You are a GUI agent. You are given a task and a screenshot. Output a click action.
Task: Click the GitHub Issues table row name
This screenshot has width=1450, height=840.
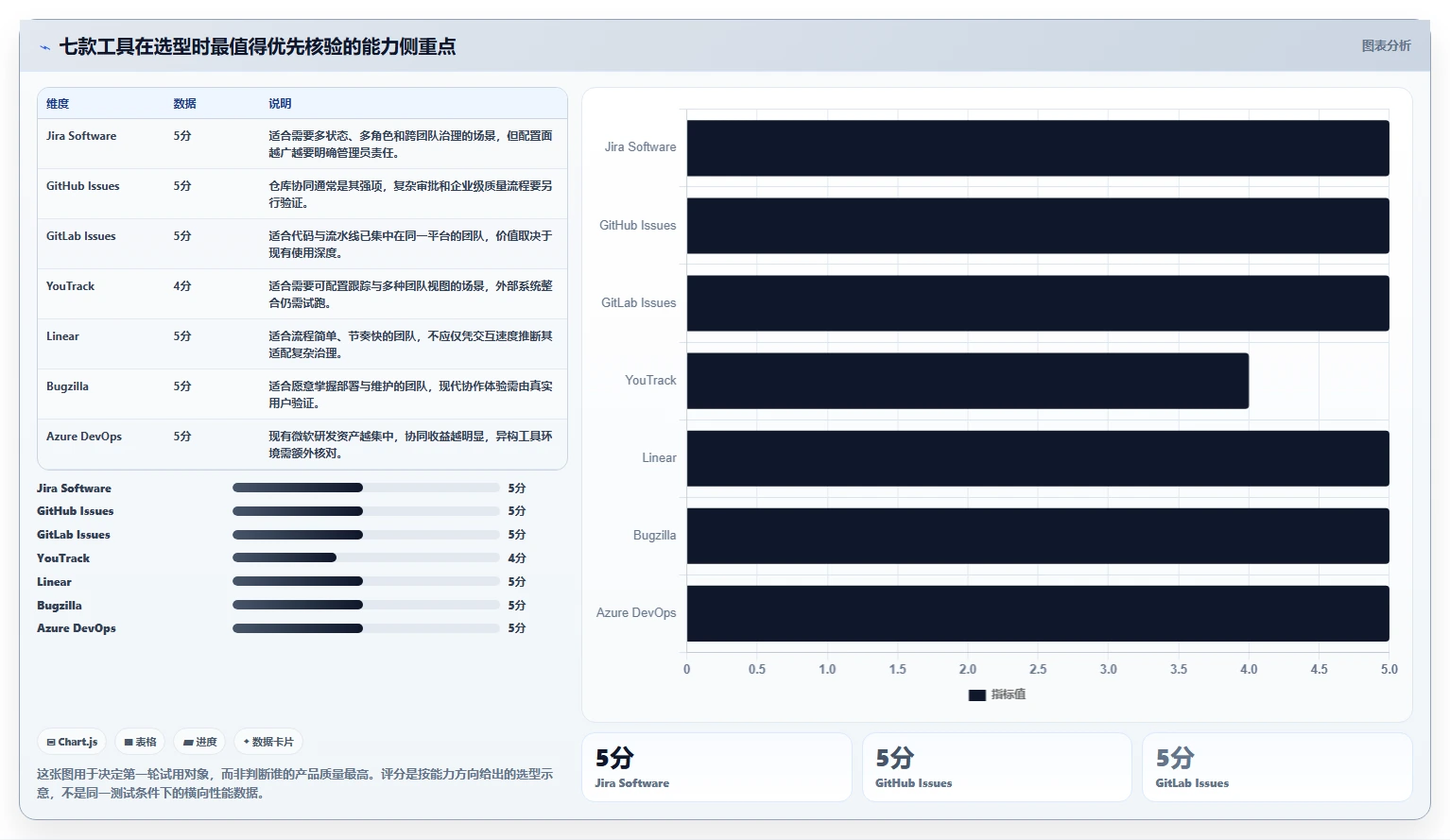[x=83, y=186]
